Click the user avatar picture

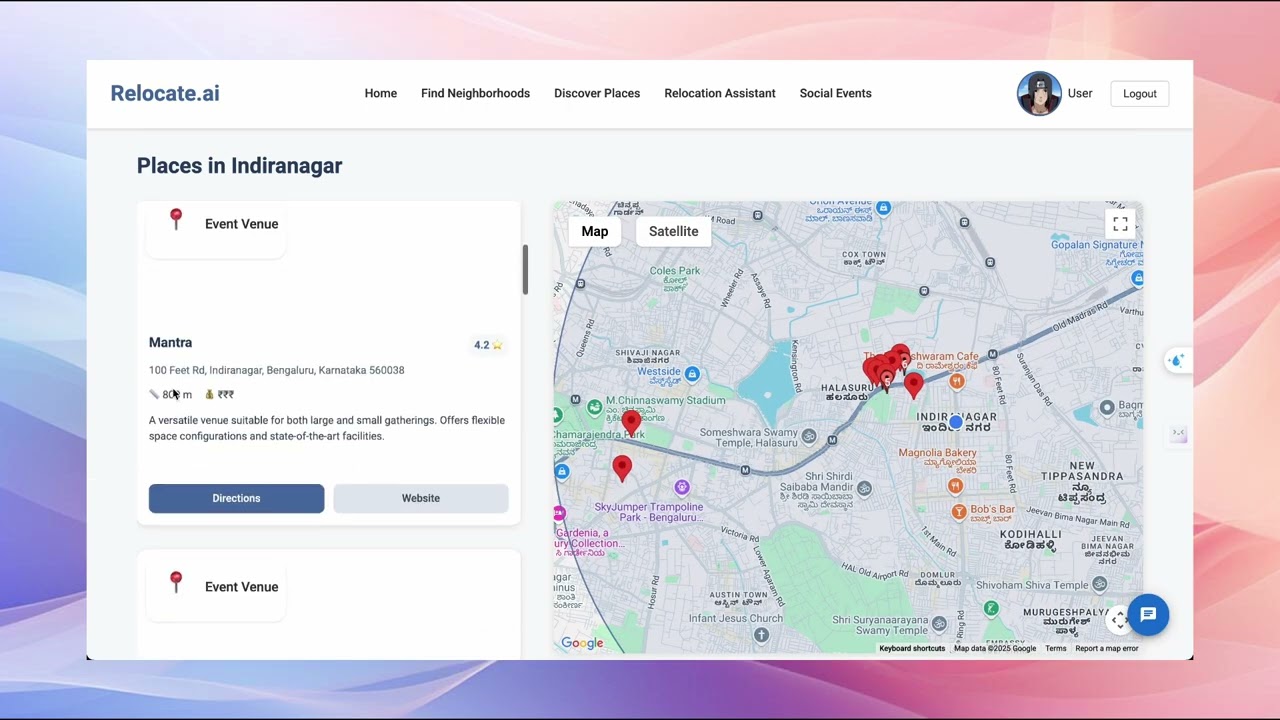1039,93
